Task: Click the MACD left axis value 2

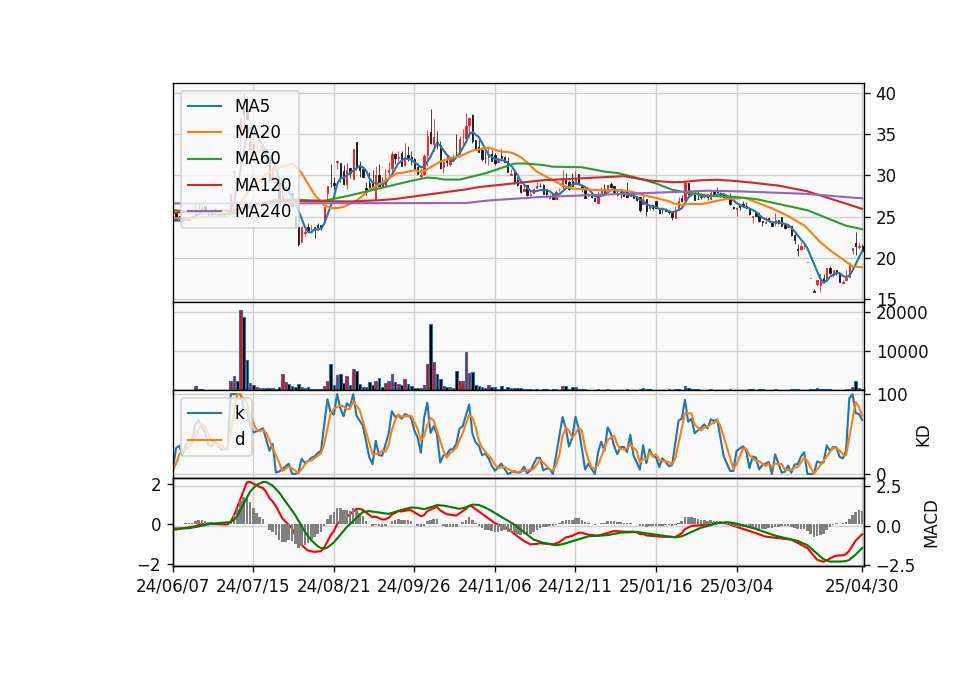Action: (156, 485)
